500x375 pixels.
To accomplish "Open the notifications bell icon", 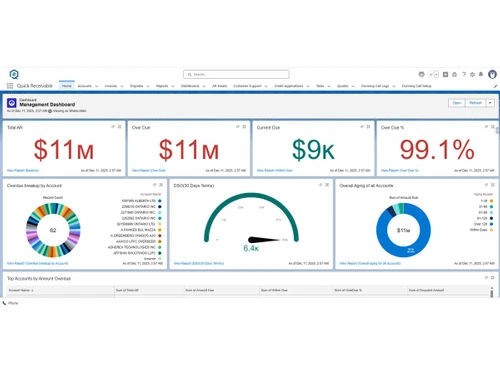I will [x=481, y=74].
